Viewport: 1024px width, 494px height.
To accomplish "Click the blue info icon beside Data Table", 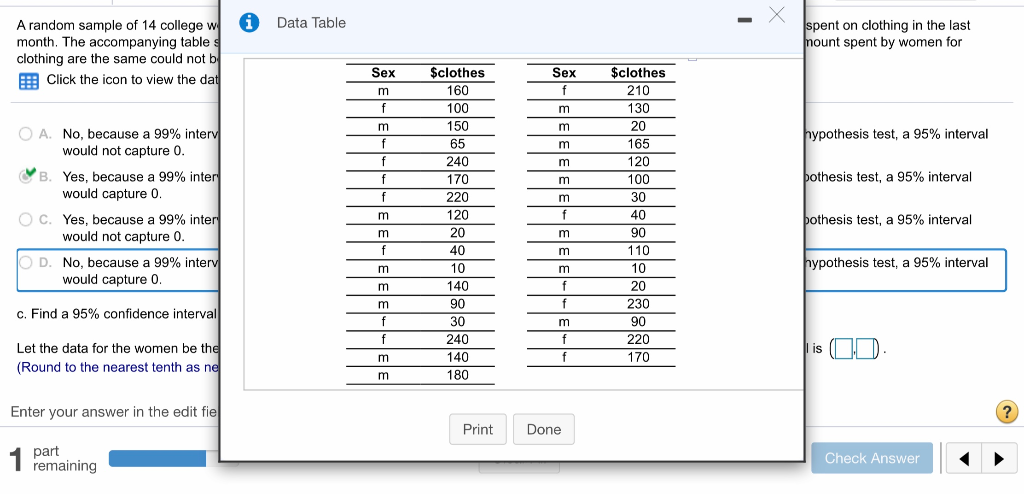I will tap(248, 23).
